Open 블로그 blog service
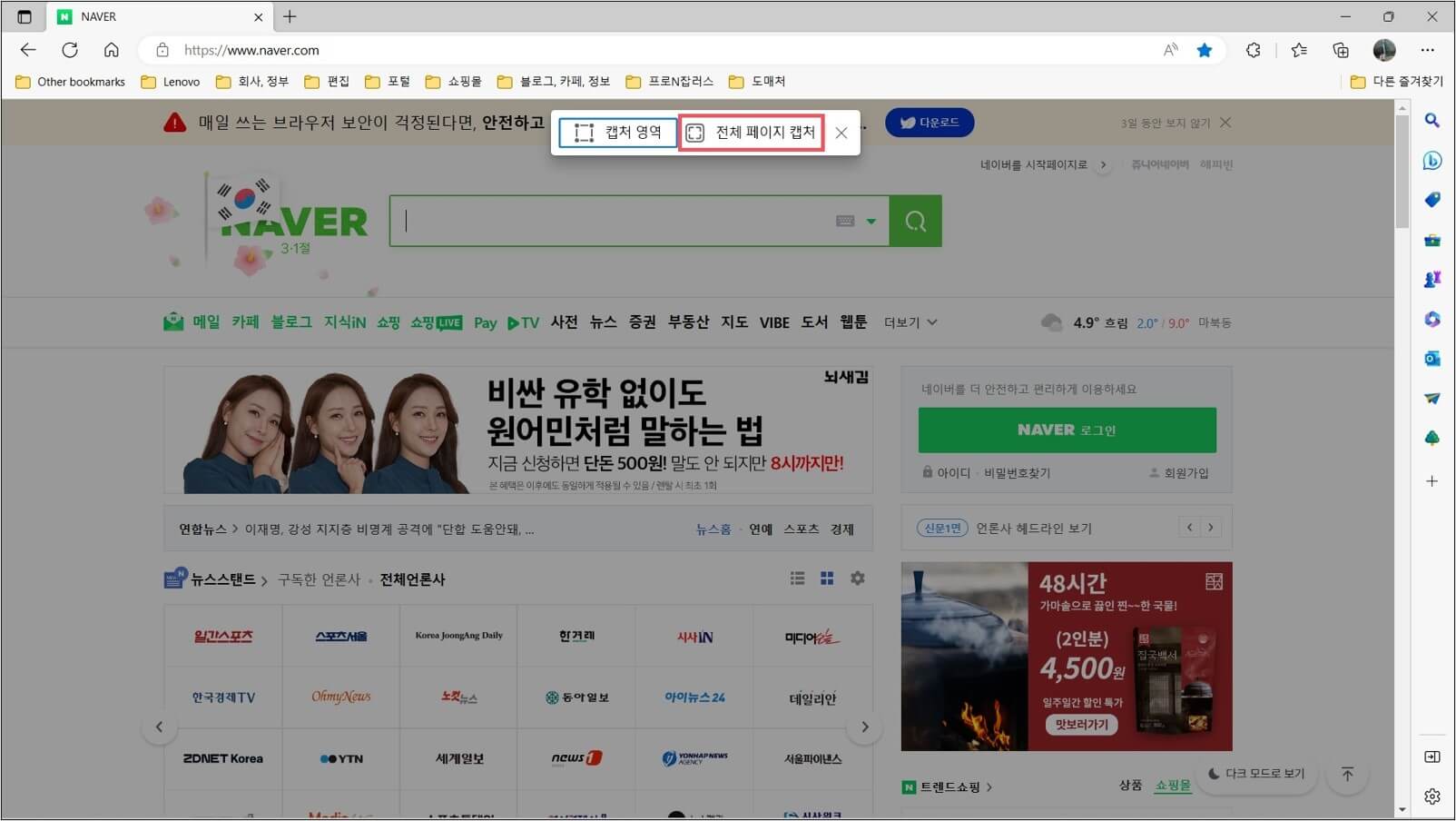The width and height of the screenshot is (1456, 821). (291, 322)
